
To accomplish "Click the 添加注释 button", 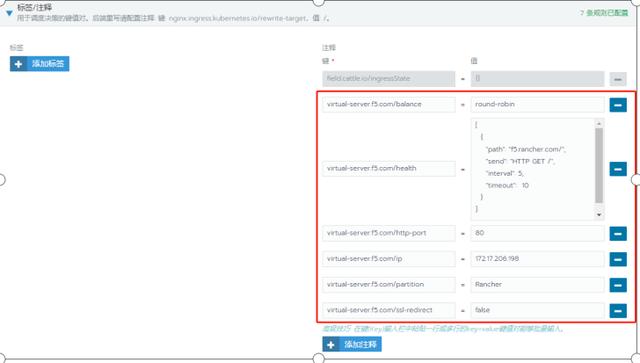I will pos(352,344).
